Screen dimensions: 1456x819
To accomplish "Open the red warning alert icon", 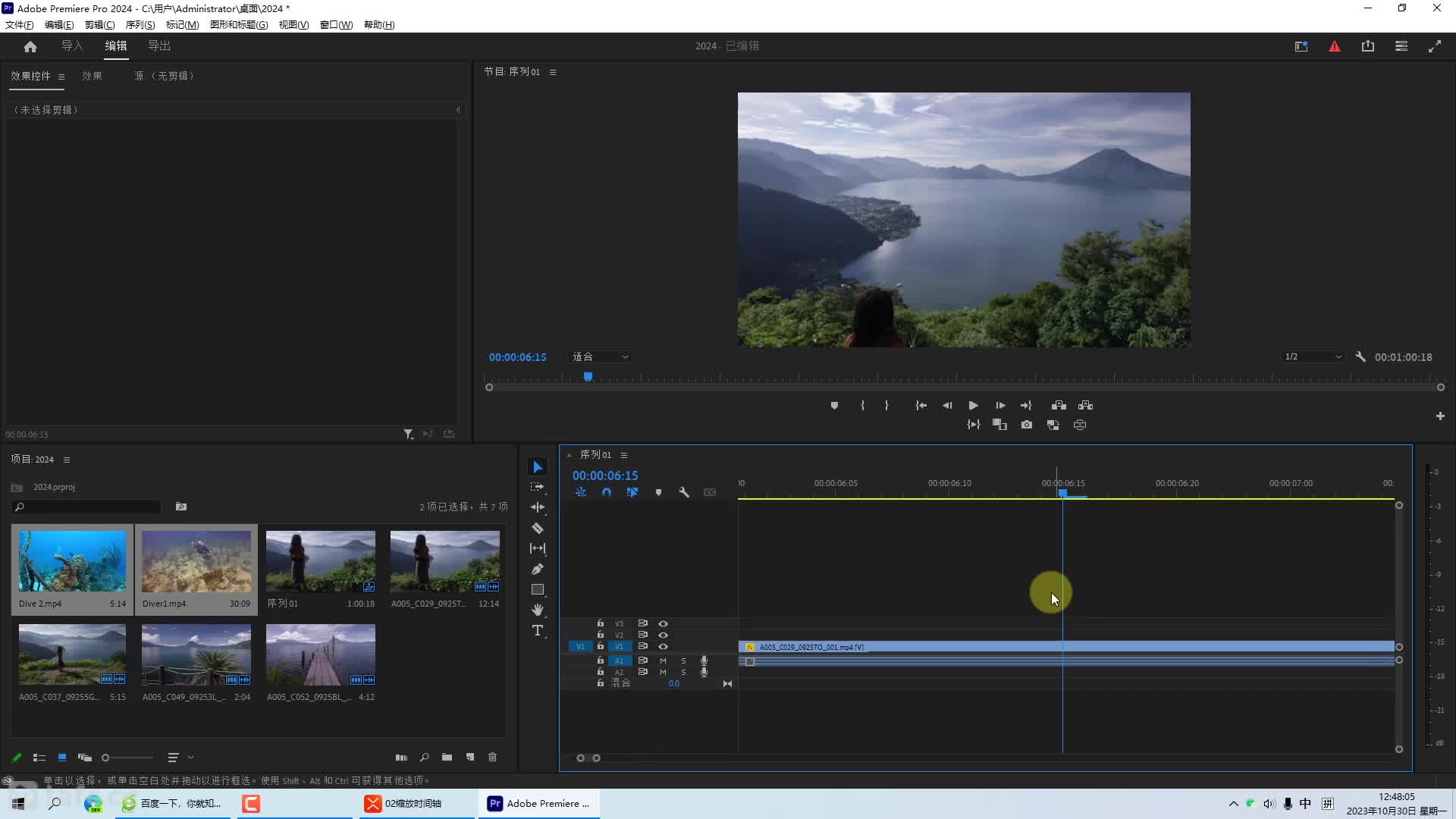I will click(1335, 46).
